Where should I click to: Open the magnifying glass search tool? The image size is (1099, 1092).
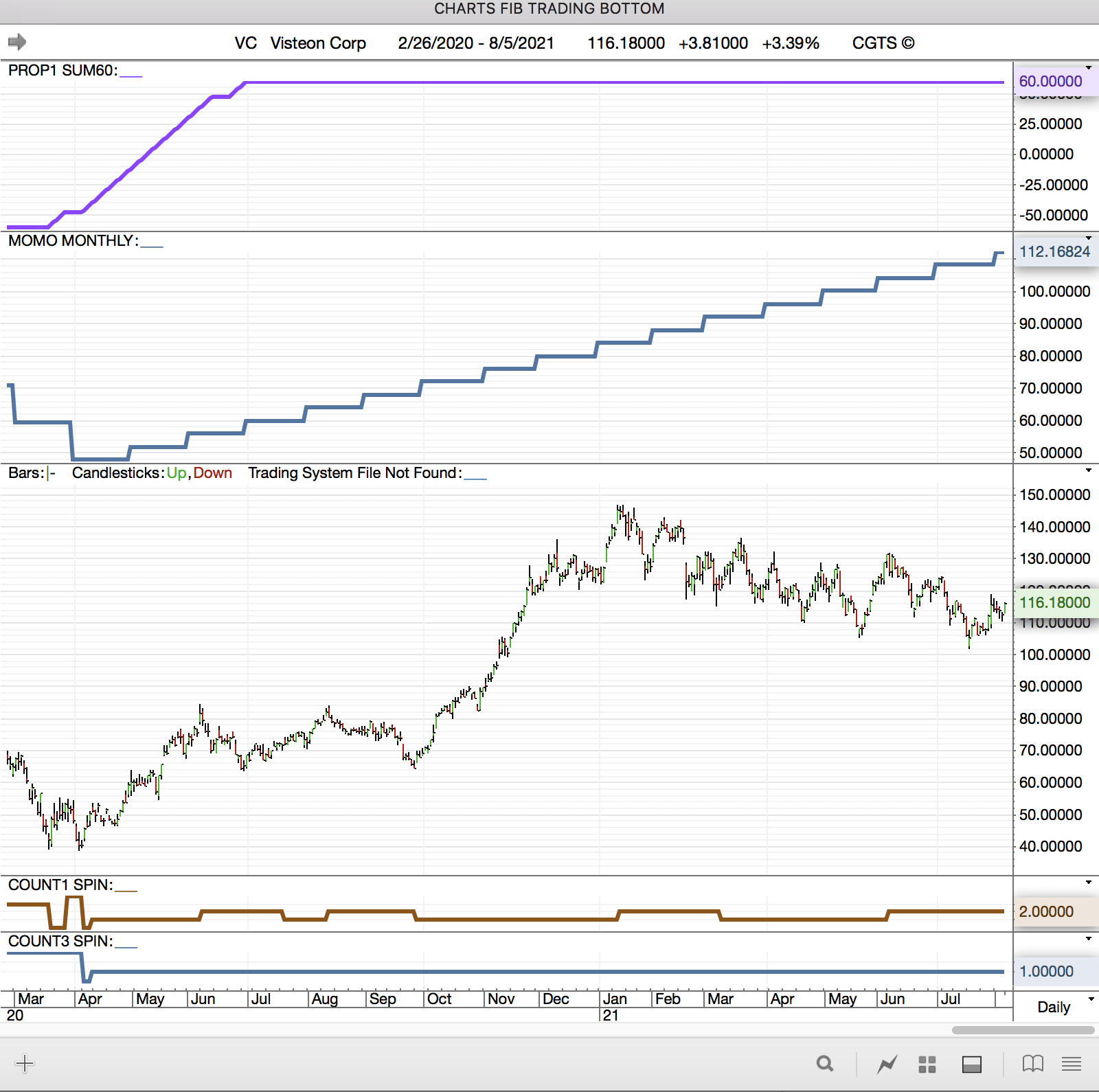click(825, 1065)
